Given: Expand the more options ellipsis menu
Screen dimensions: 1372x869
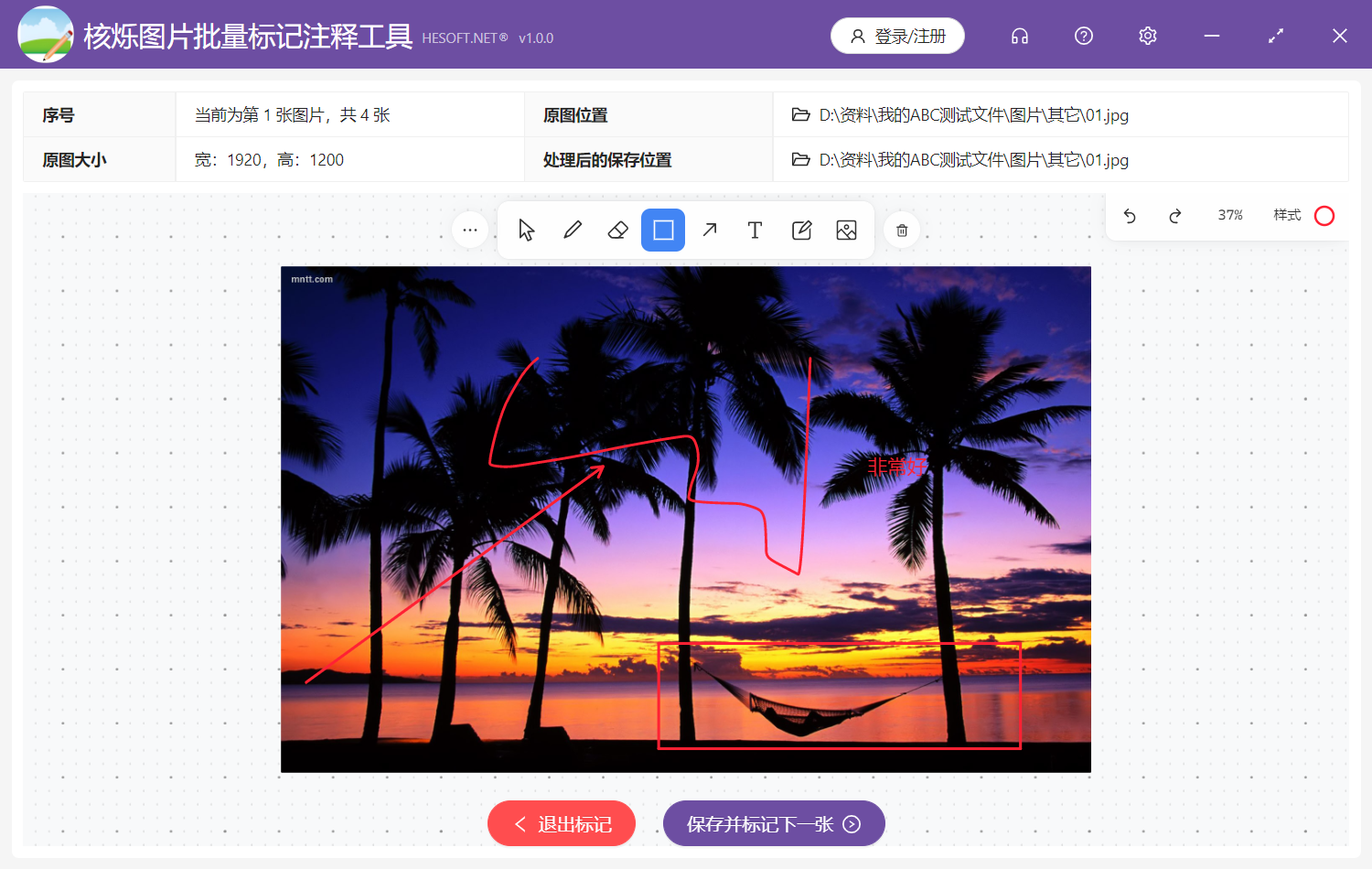Looking at the screenshot, I should [x=469, y=230].
